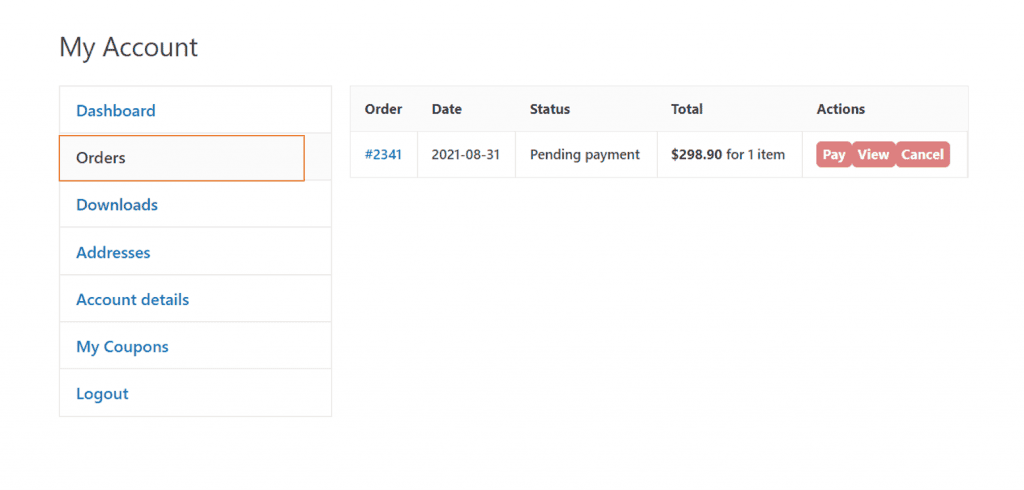
Task: Click the Status column header
Action: pos(549,109)
